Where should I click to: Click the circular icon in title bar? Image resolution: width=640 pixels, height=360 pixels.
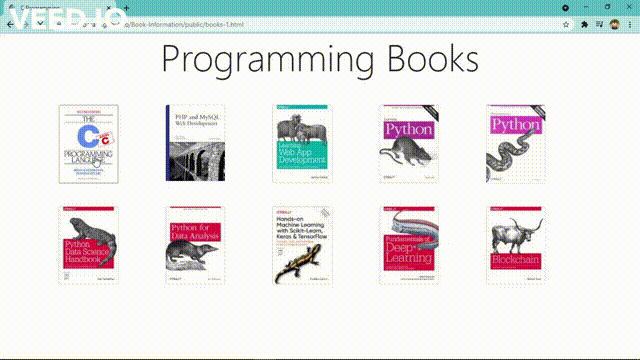tap(565, 8)
